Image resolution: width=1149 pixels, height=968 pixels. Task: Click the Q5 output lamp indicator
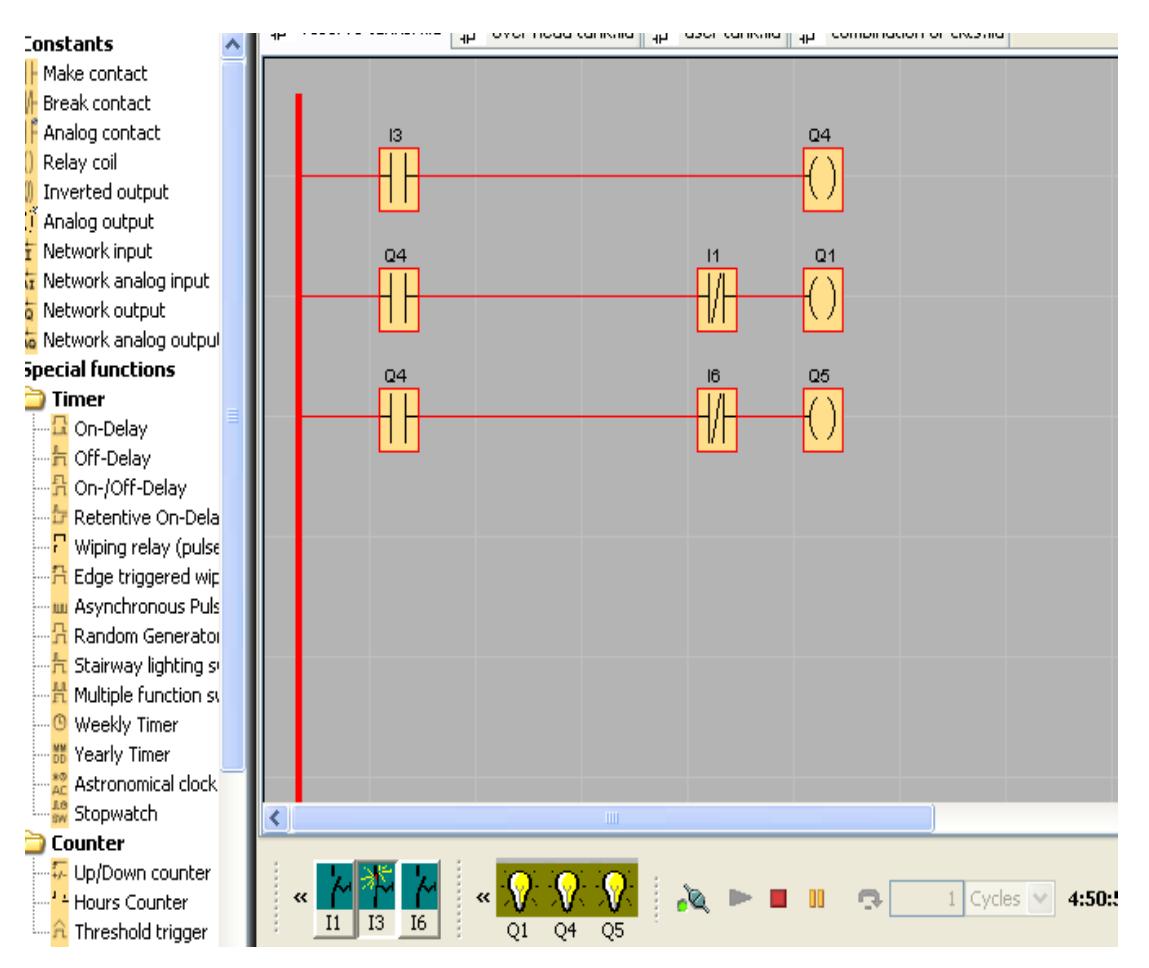click(613, 890)
